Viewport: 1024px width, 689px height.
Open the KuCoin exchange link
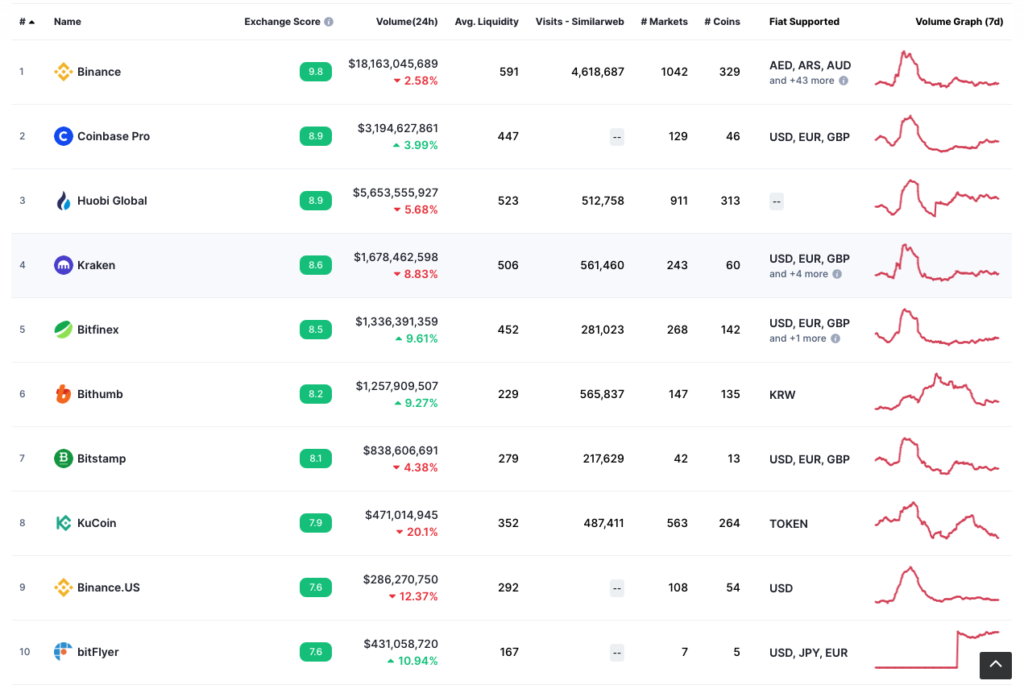point(97,523)
